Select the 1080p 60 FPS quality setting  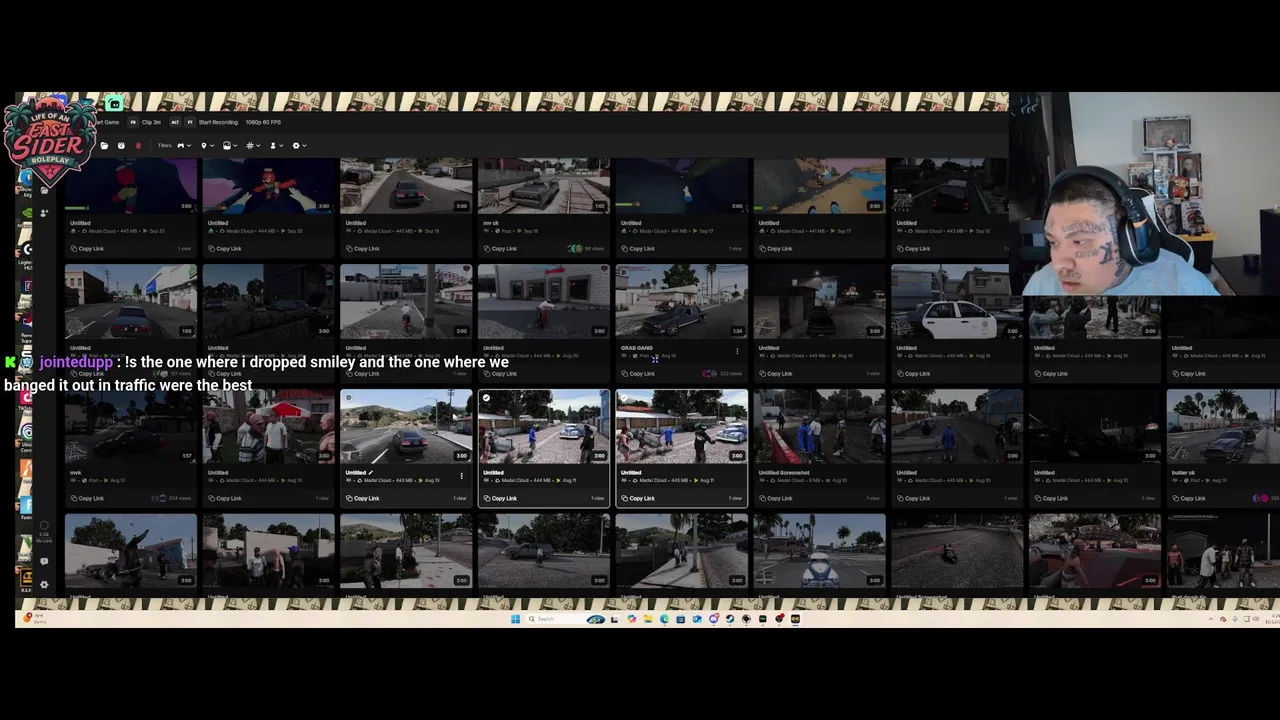(263, 122)
